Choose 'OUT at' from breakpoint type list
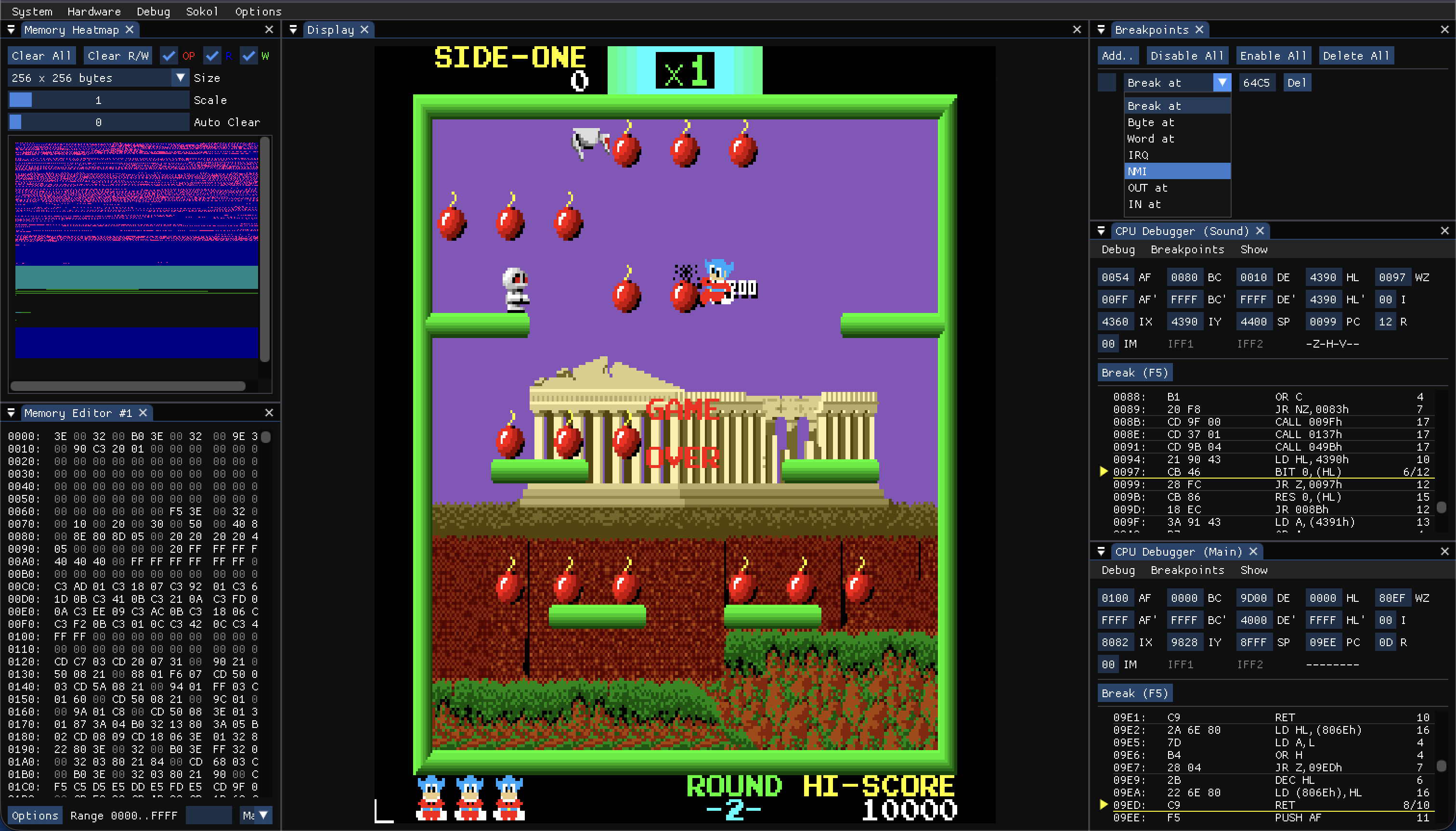This screenshot has height=831, width=1456. [1178, 188]
